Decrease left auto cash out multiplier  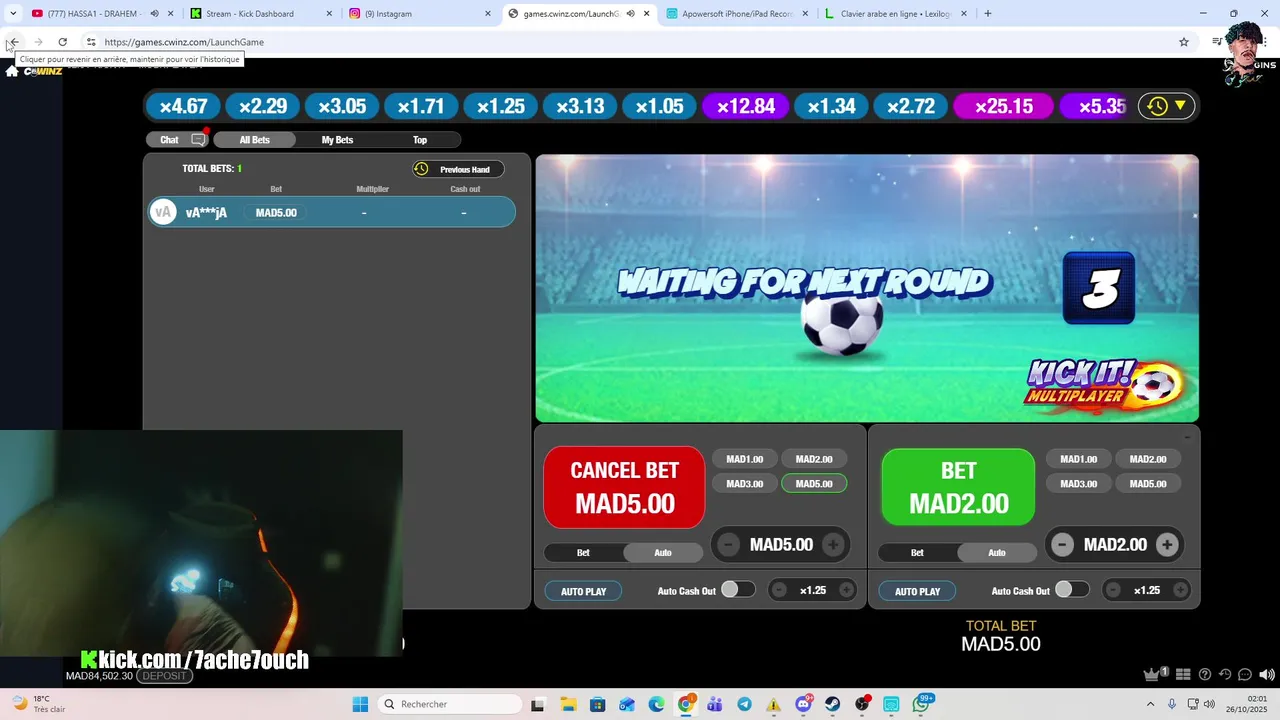779,590
